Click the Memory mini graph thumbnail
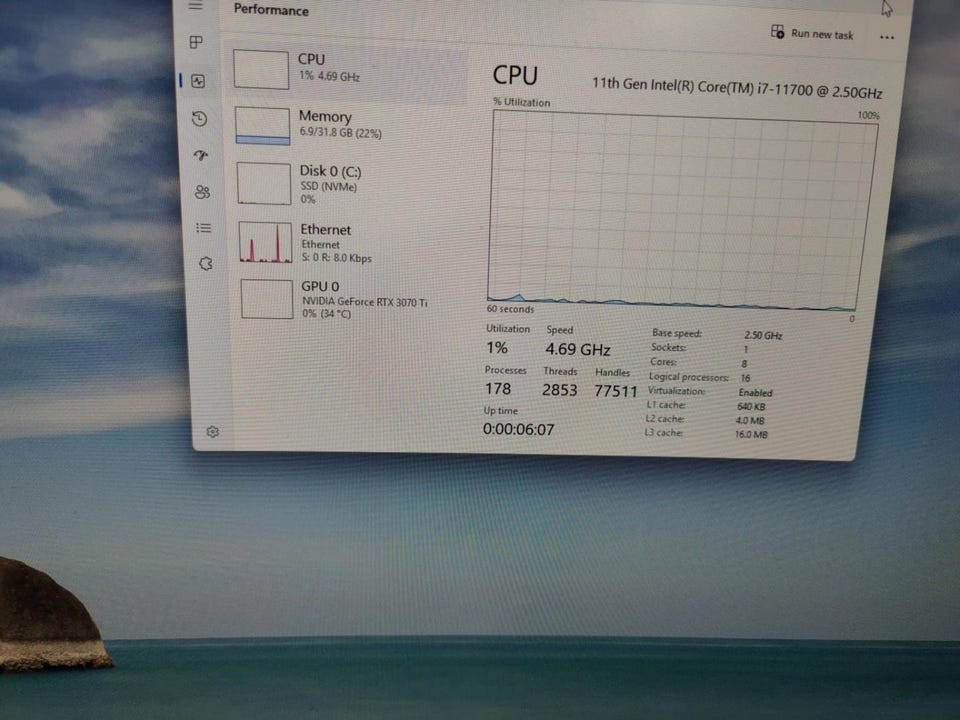960x720 pixels. (x=263, y=126)
